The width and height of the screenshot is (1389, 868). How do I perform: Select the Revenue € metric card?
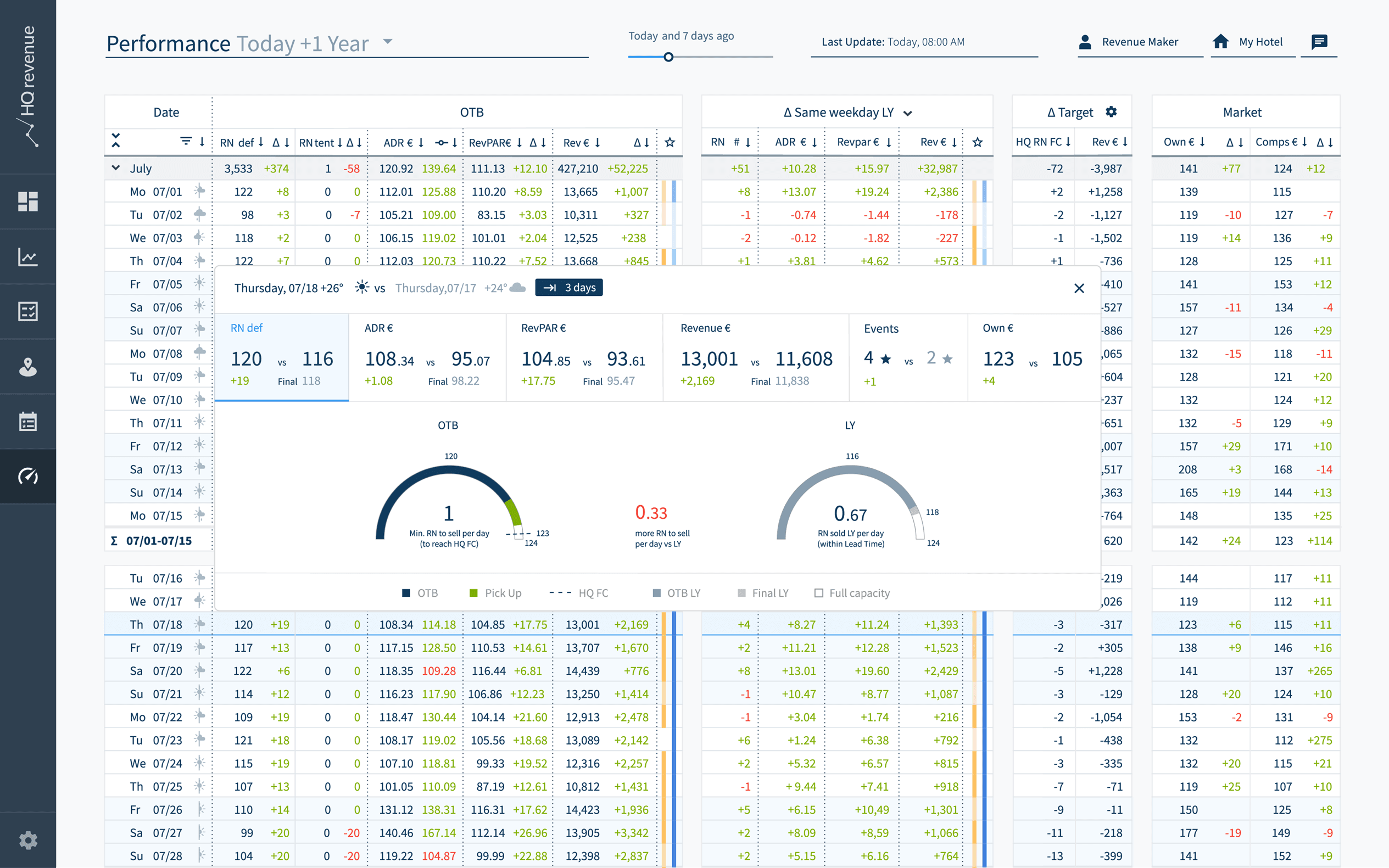pyautogui.click(x=755, y=356)
